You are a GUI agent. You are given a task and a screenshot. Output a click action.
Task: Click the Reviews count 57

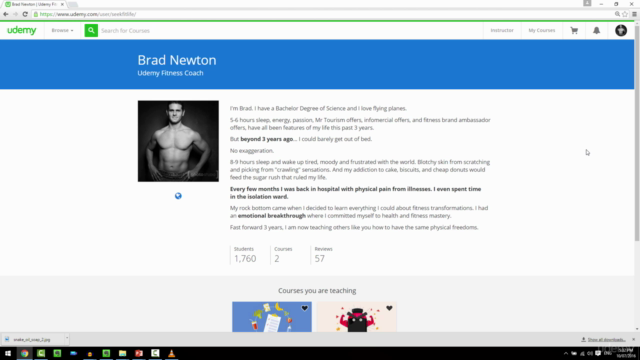(x=320, y=258)
